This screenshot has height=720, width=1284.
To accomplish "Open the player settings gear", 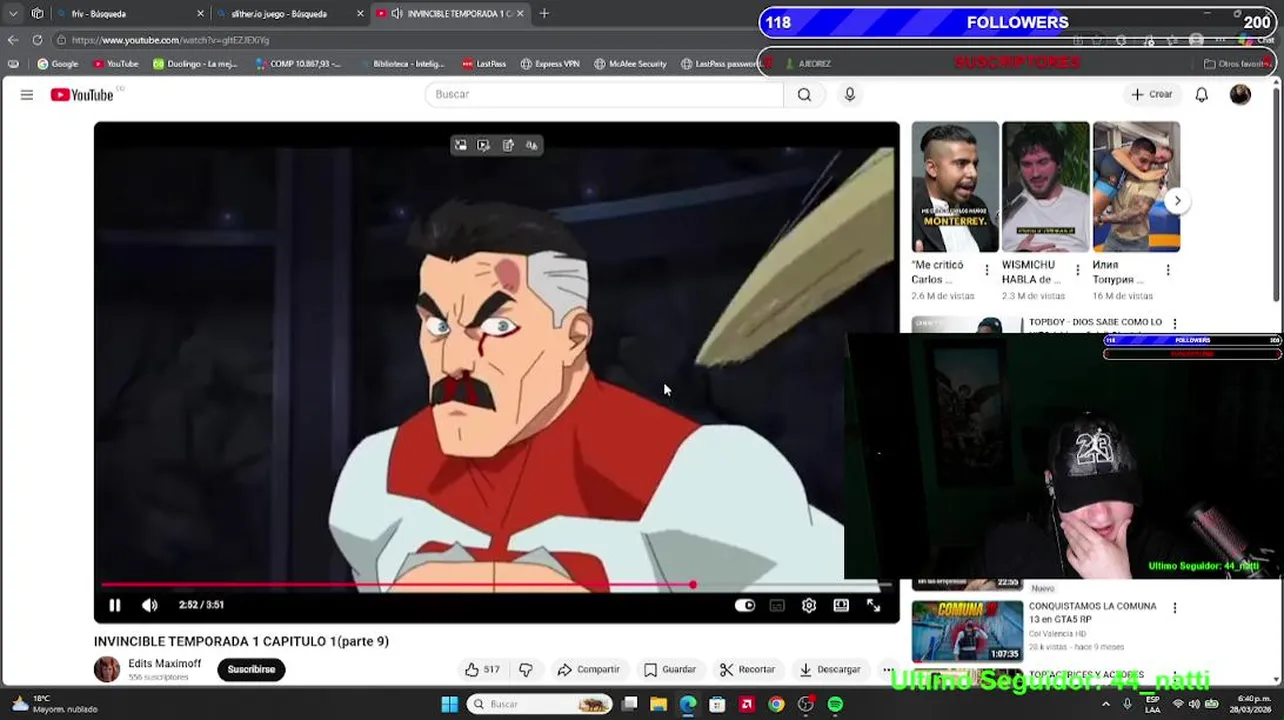I will [809, 605].
